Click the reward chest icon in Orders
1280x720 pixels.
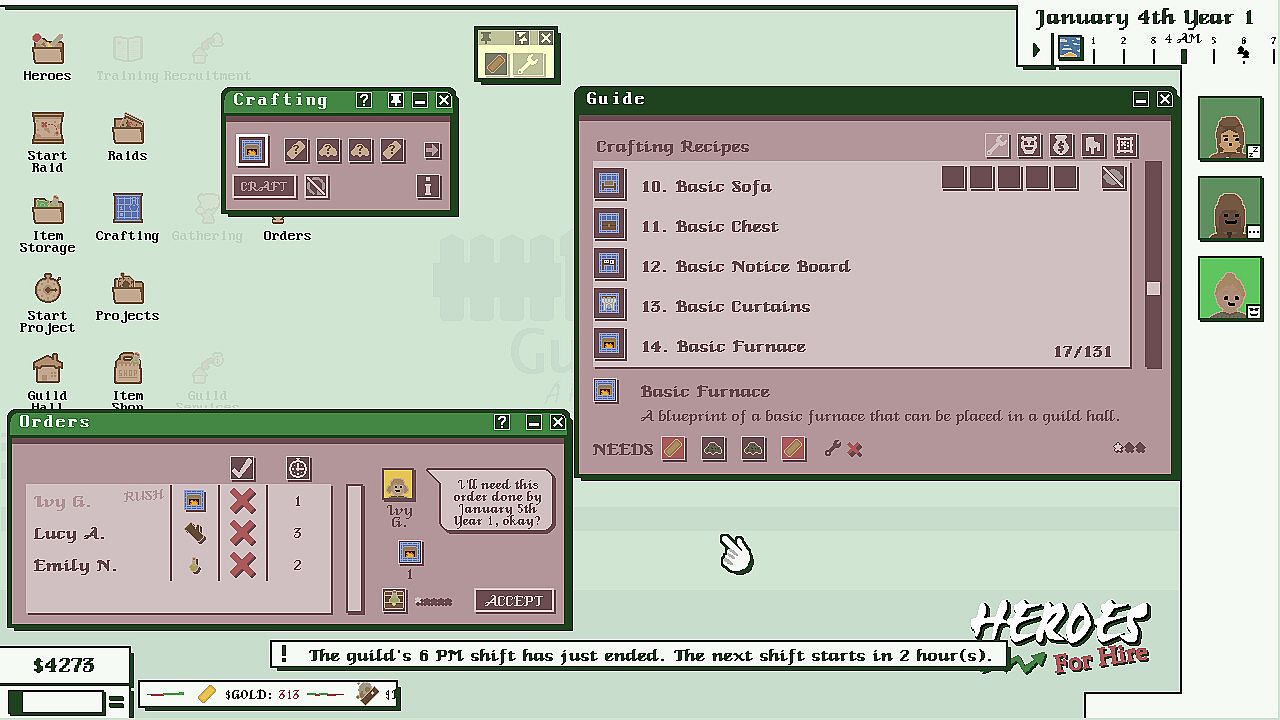pos(394,600)
